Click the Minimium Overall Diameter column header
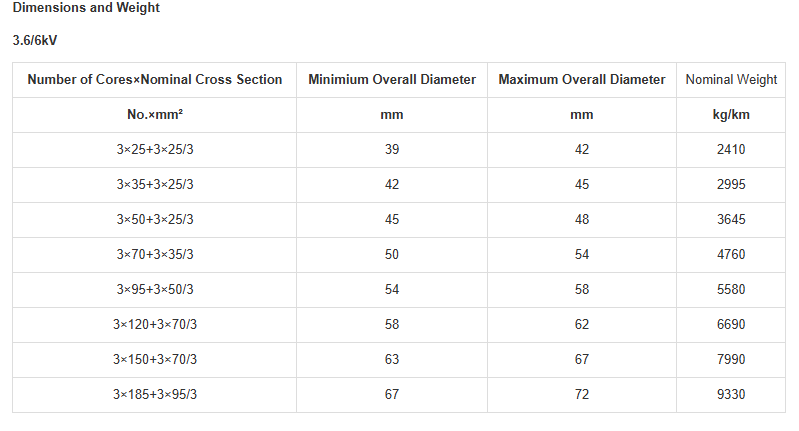The height and width of the screenshot is (431, 799). click(392, 79)
